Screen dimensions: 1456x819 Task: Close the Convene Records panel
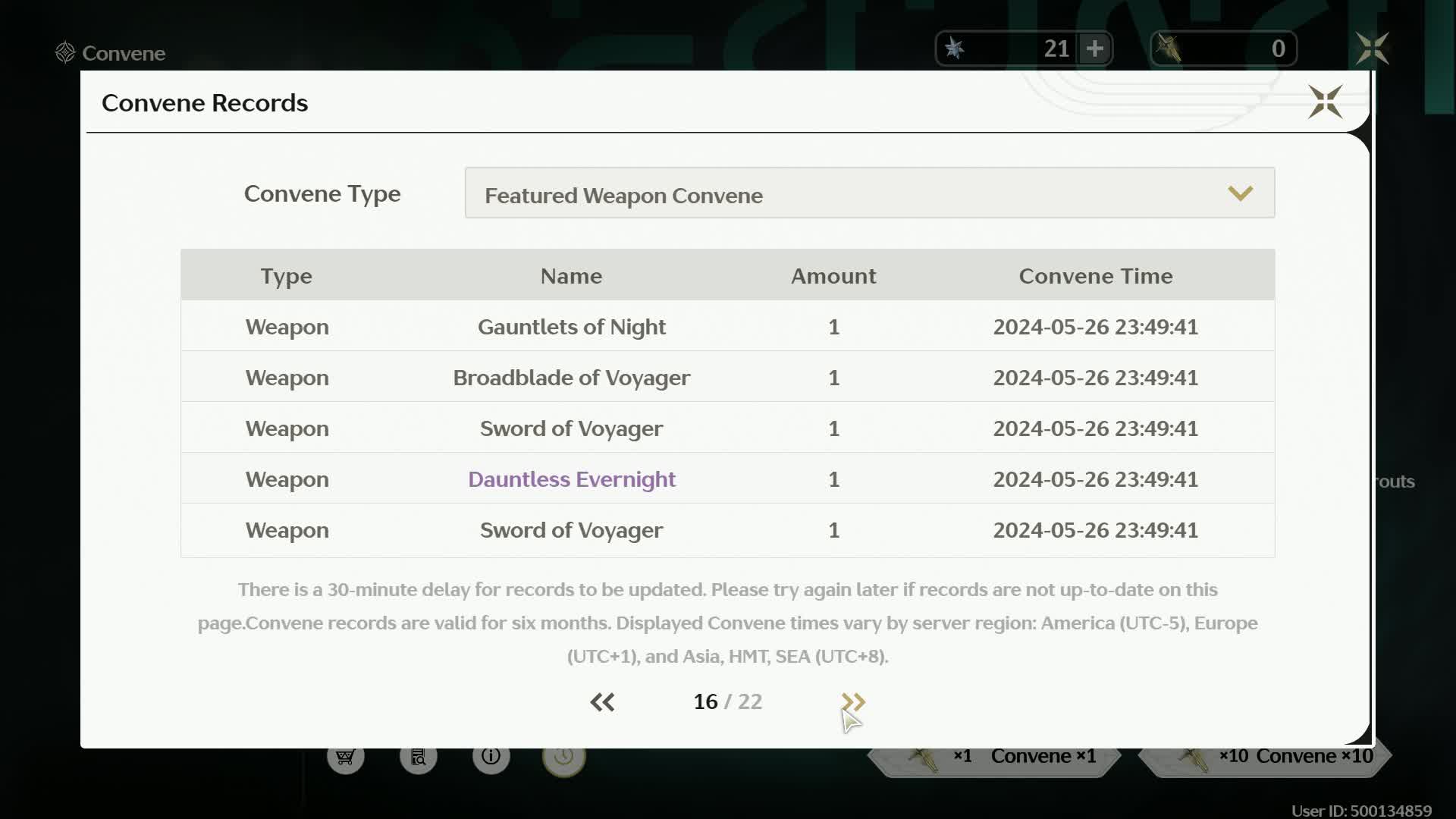coord(1323,102)
